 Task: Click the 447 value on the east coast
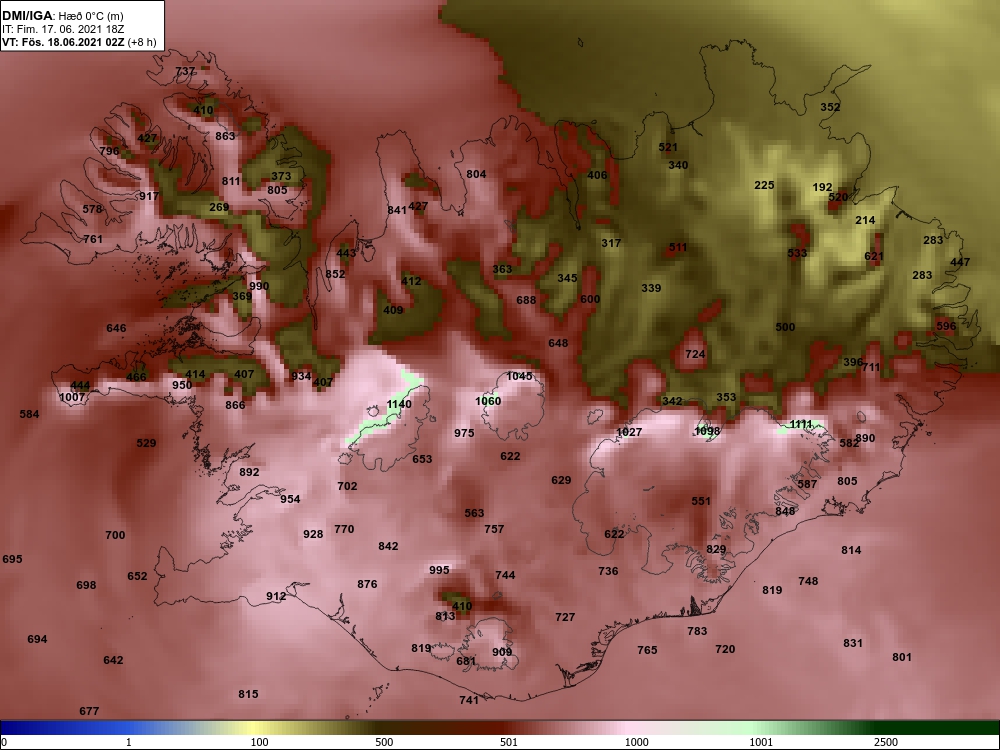960,261
